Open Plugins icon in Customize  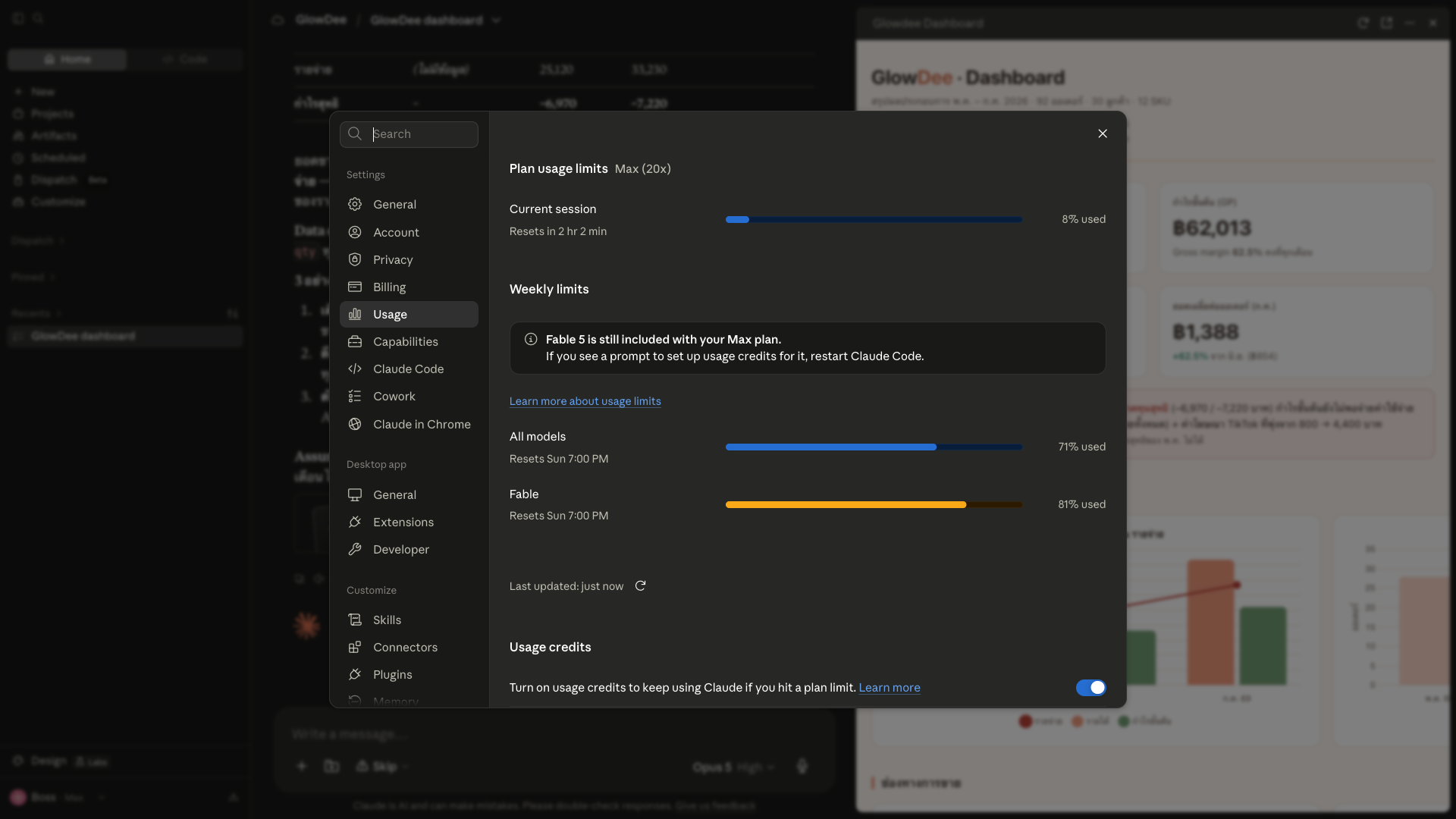coord(354,674)
